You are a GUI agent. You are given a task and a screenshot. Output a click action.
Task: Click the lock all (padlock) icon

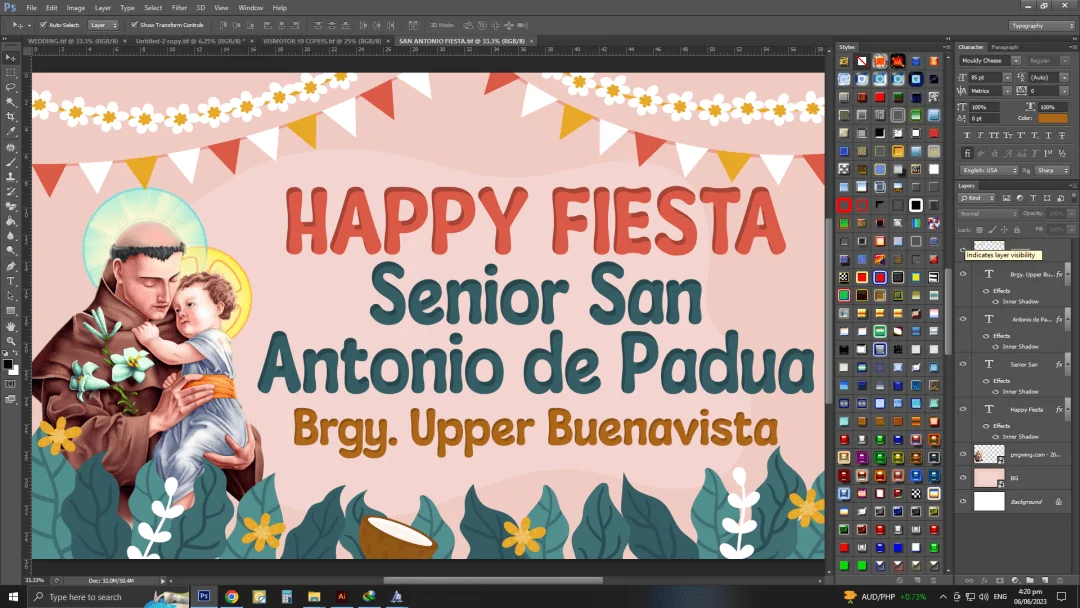[x=1017, y=229]
